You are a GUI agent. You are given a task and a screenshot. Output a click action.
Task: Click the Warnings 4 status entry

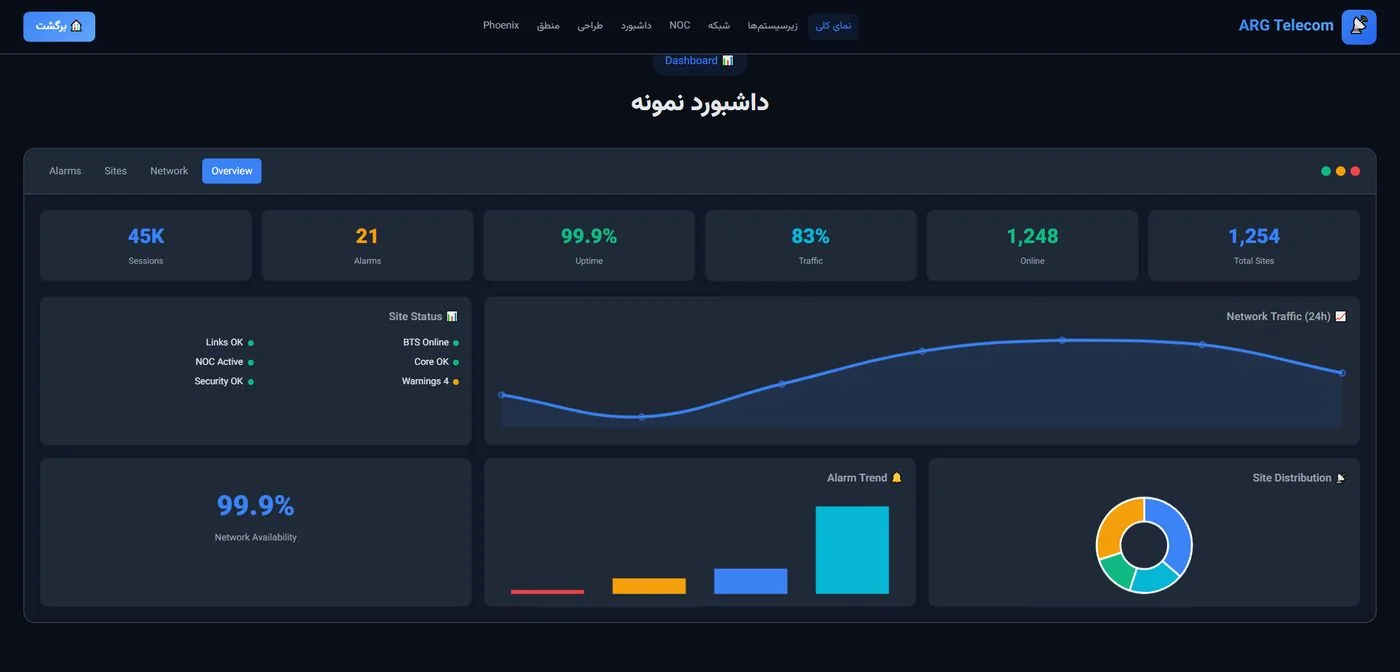(x=430, y=382)
